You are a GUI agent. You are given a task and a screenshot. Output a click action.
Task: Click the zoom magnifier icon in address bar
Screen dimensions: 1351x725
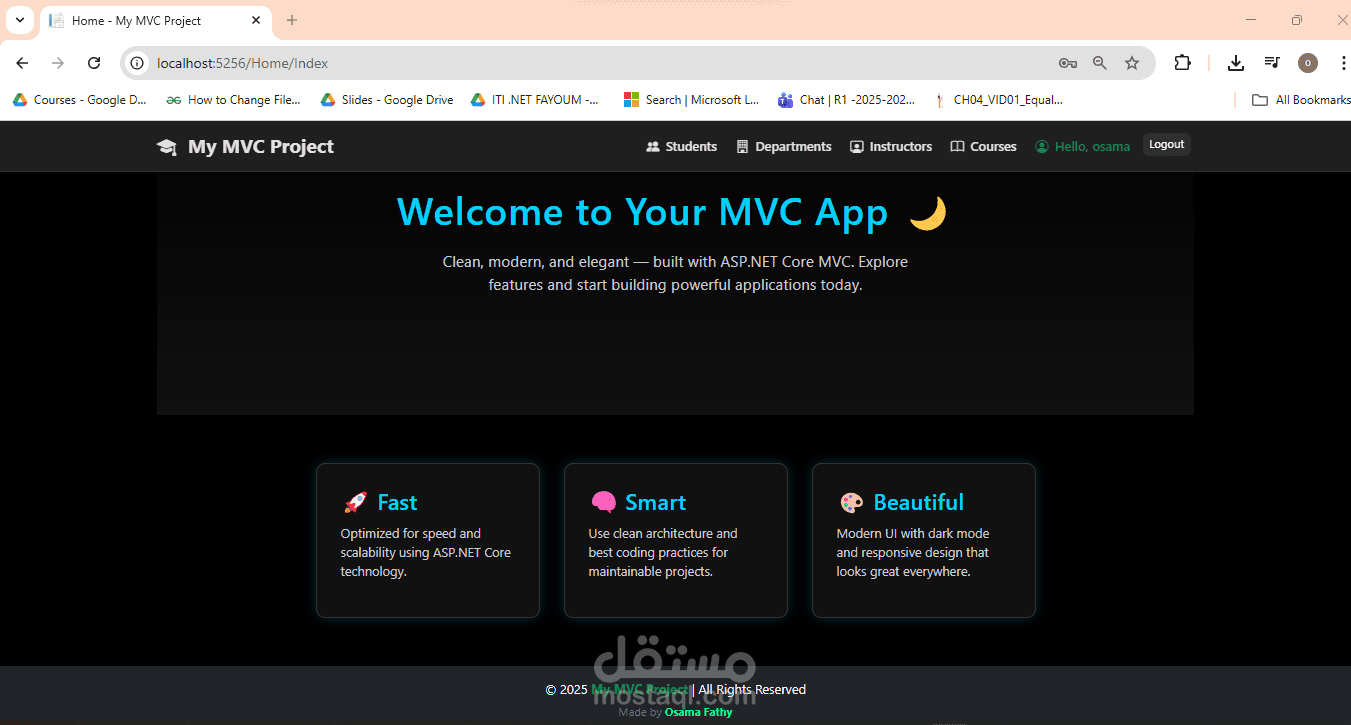click(1100, 63)
